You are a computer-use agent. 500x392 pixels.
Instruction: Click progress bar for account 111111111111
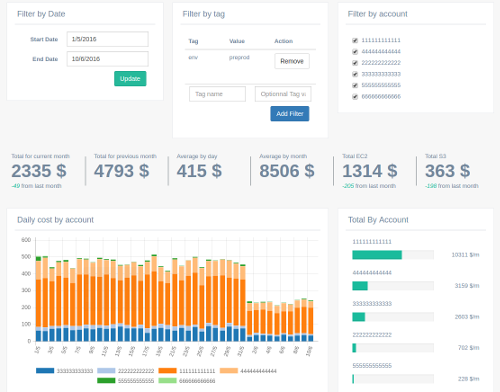393,255
